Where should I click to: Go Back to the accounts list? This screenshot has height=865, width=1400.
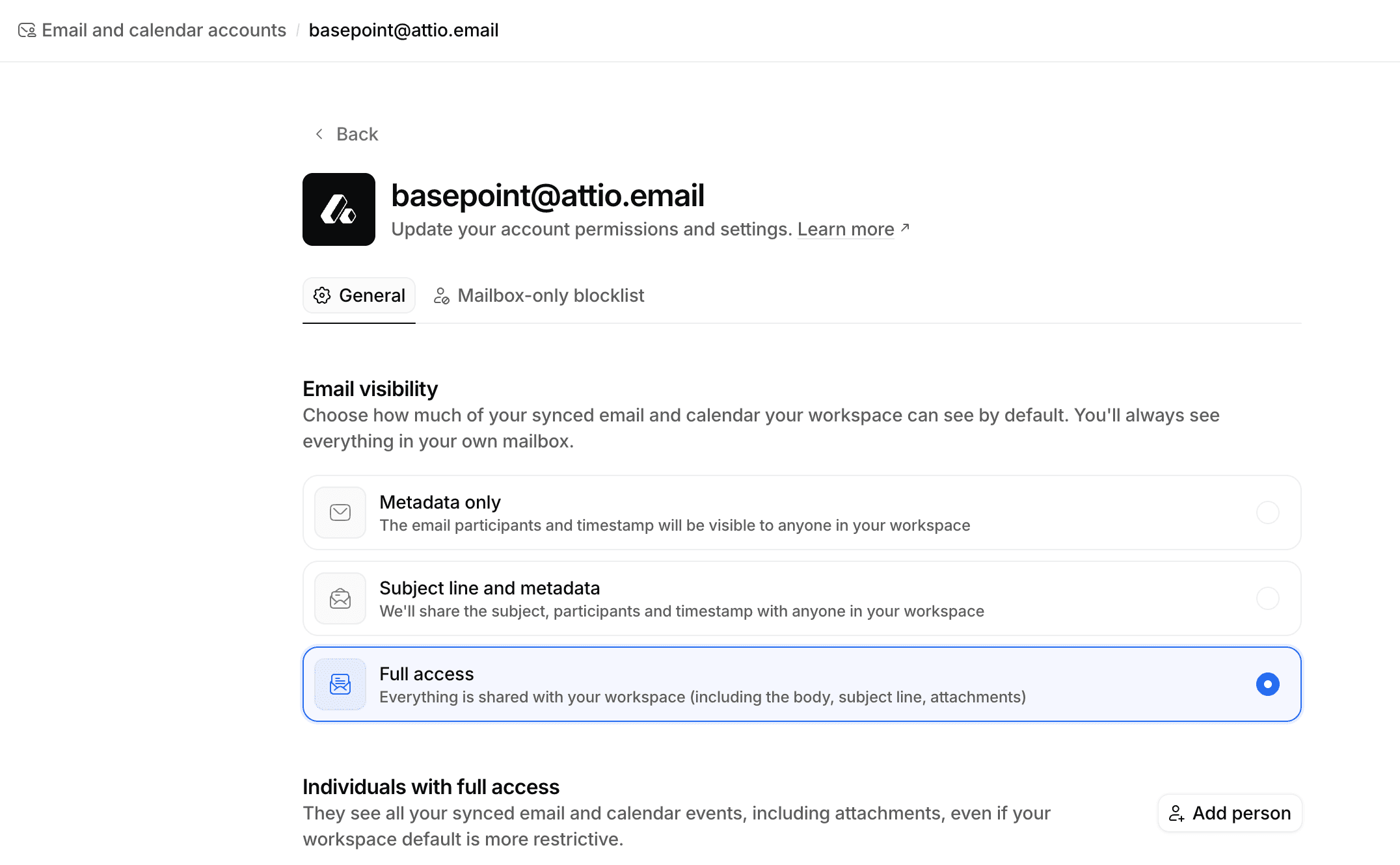(347, 134)
